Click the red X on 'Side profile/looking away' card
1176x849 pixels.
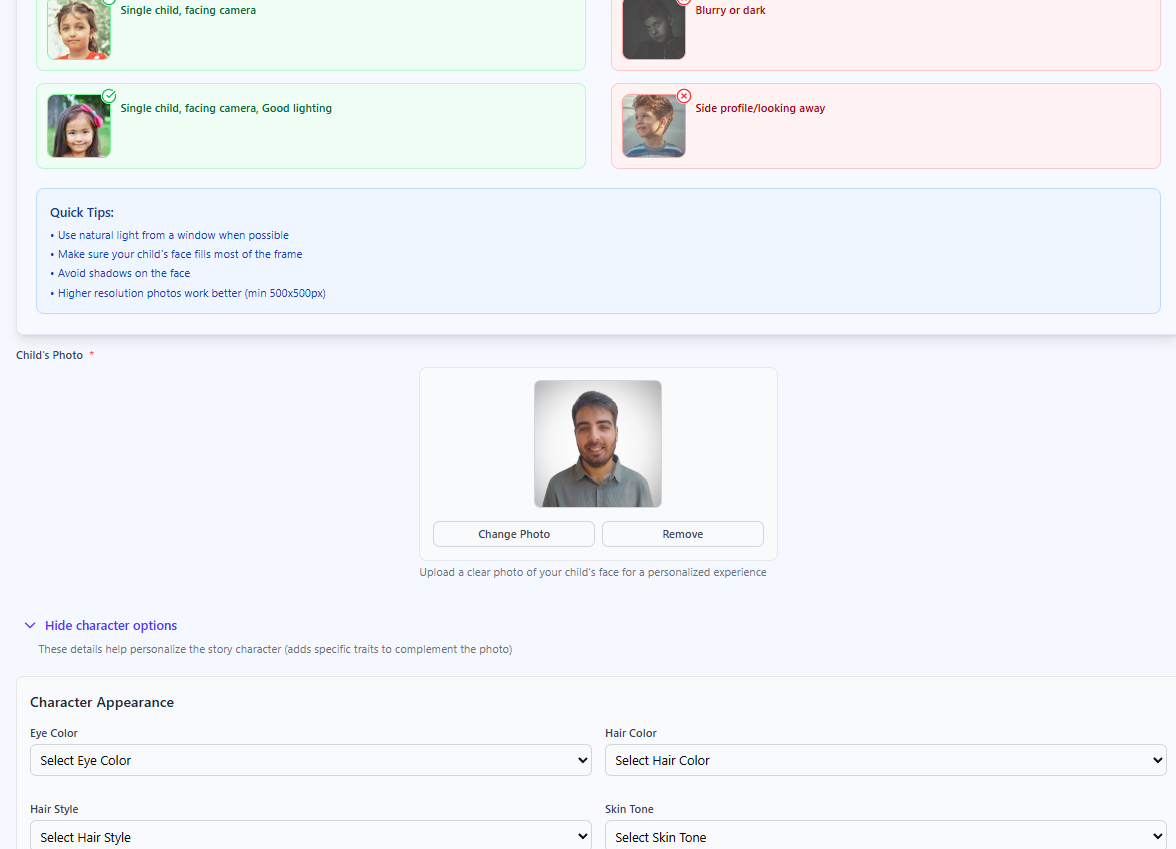(684, 96)
